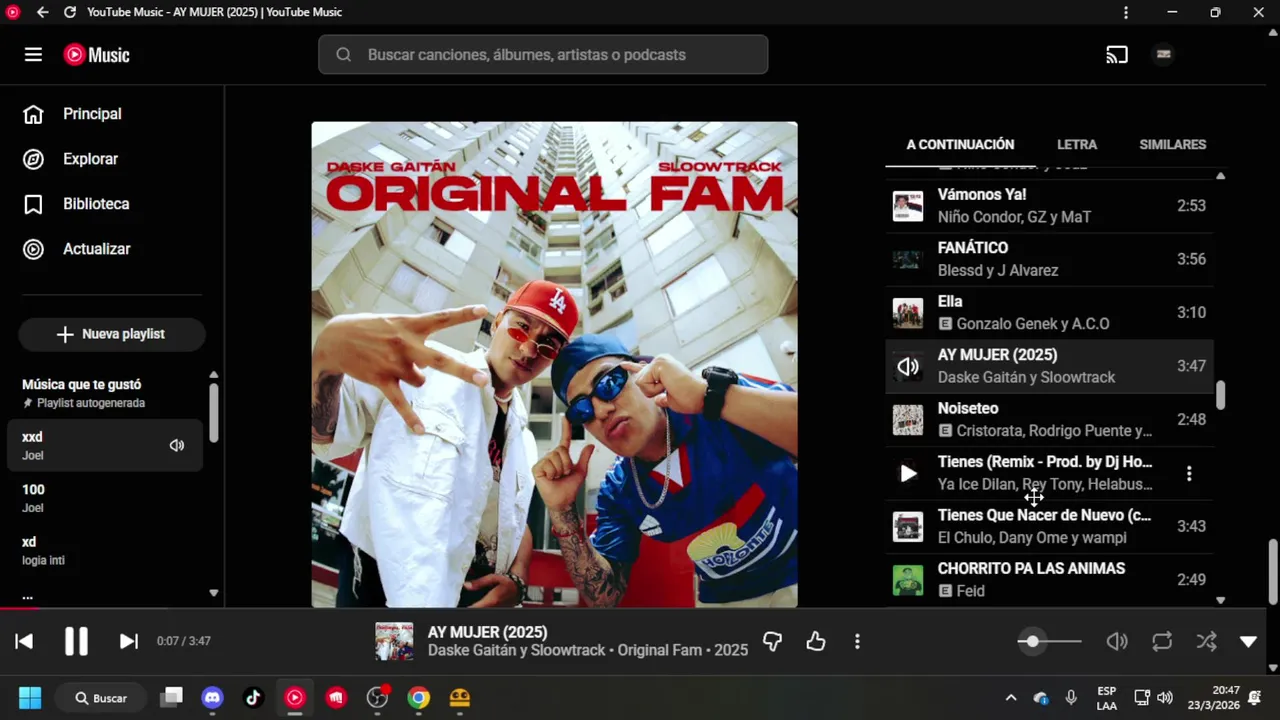1280x720 pixels.
Task: Play Ella by Gonzalo Genek
Action: 1049,312
